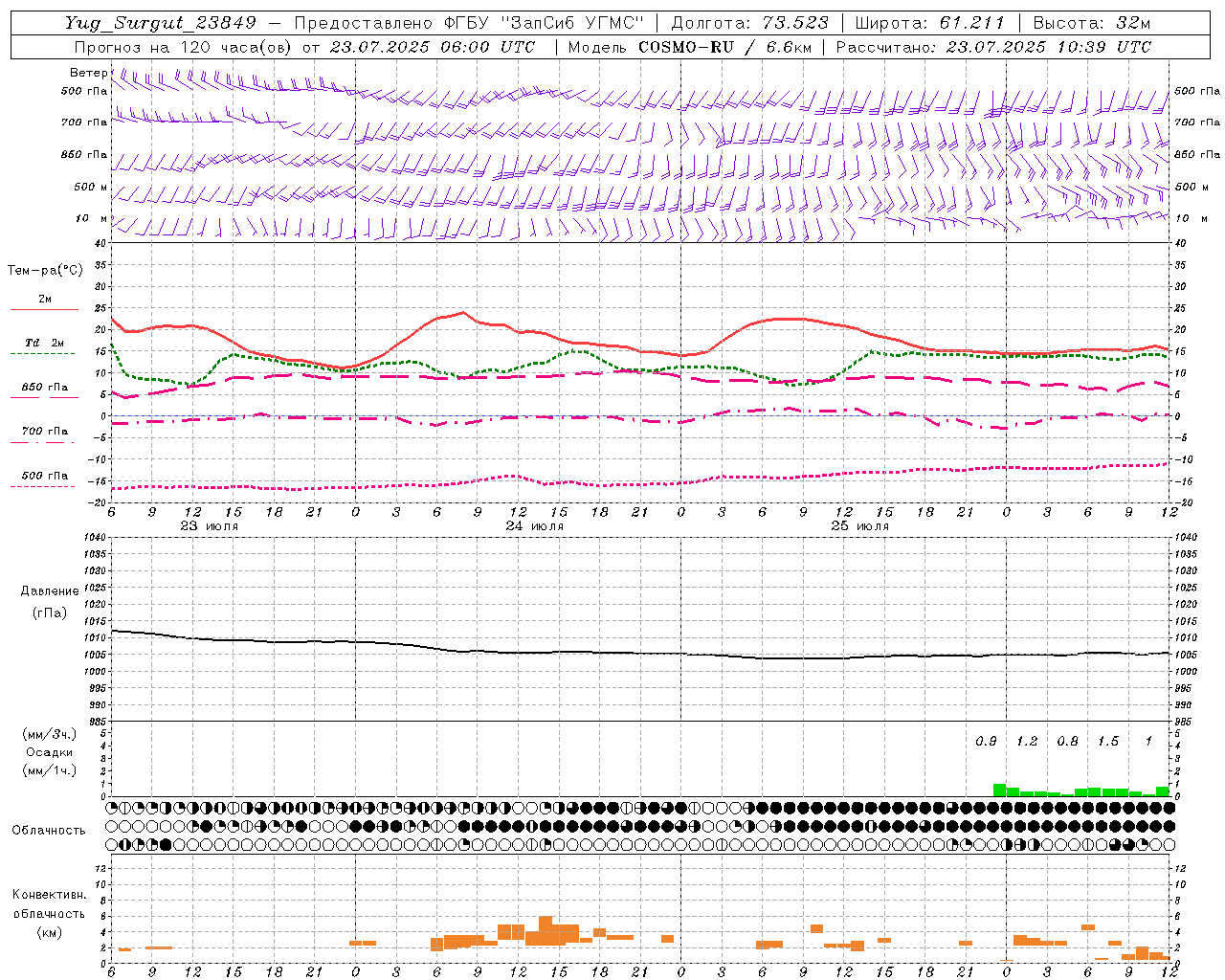
Task: Click the Облачность cloudiness label
Action: click(49, 831)
